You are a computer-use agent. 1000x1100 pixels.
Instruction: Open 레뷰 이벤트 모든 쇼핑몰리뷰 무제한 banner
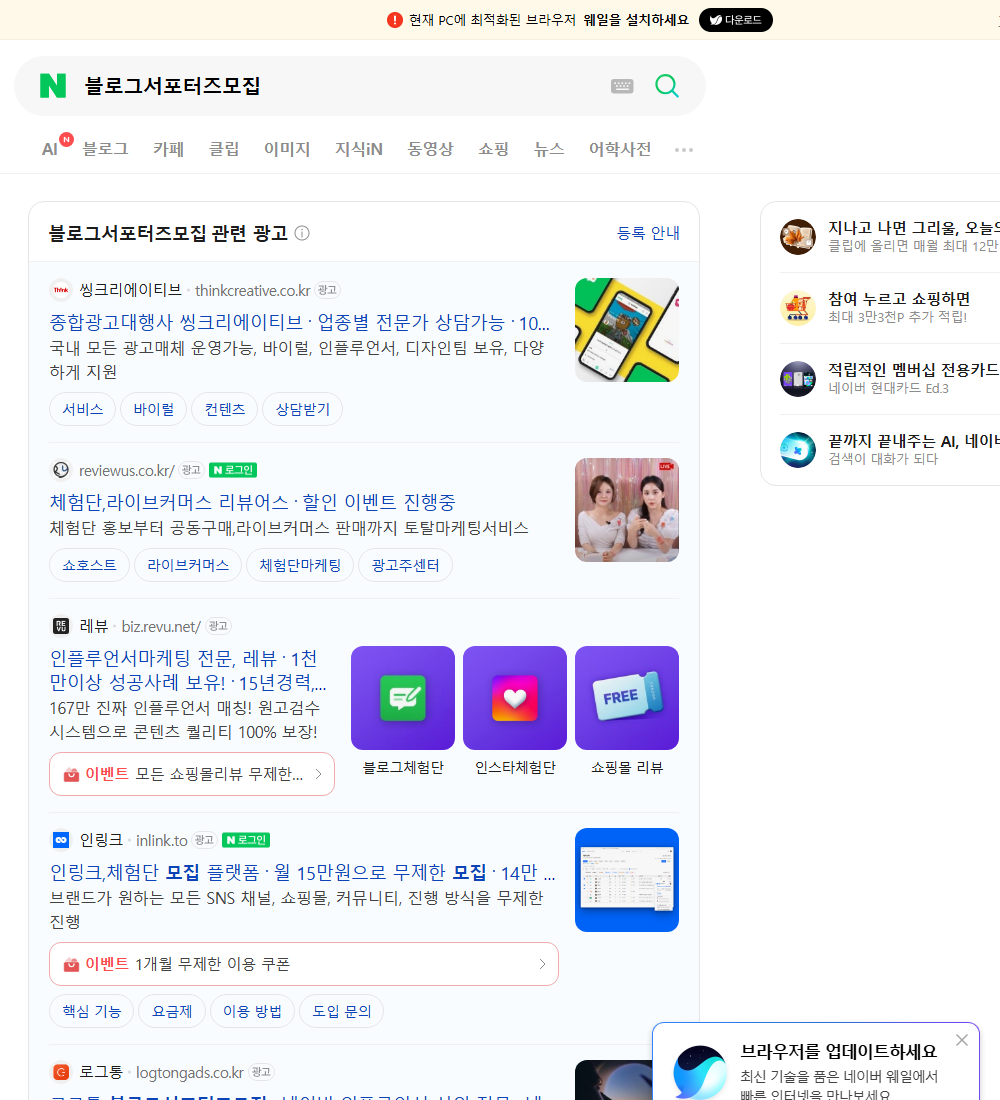[192, 774]
